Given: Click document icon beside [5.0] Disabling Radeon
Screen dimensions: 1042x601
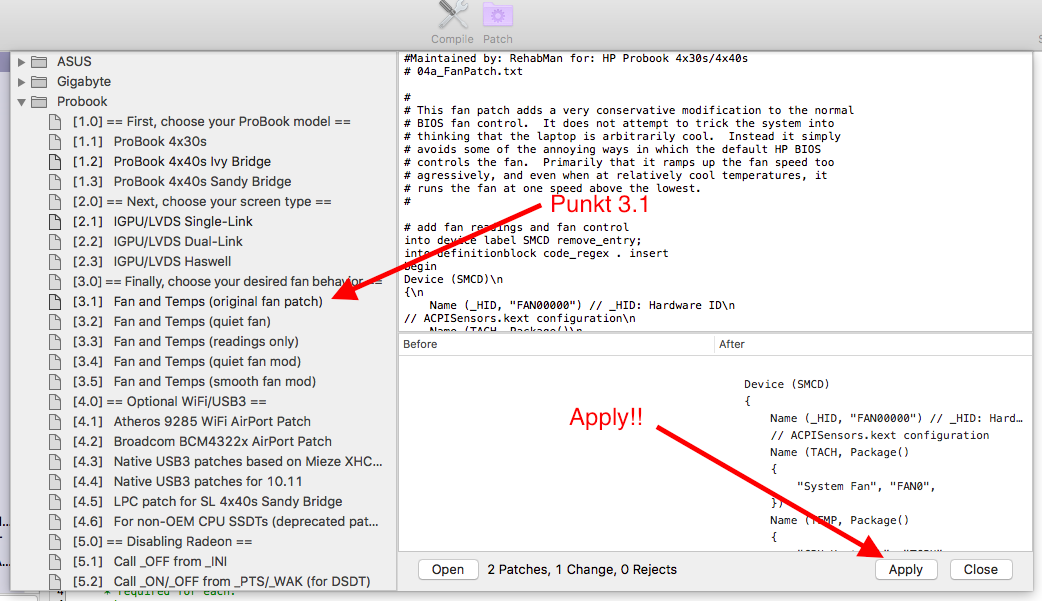Looking at the screenshot, I should (54, 541).
